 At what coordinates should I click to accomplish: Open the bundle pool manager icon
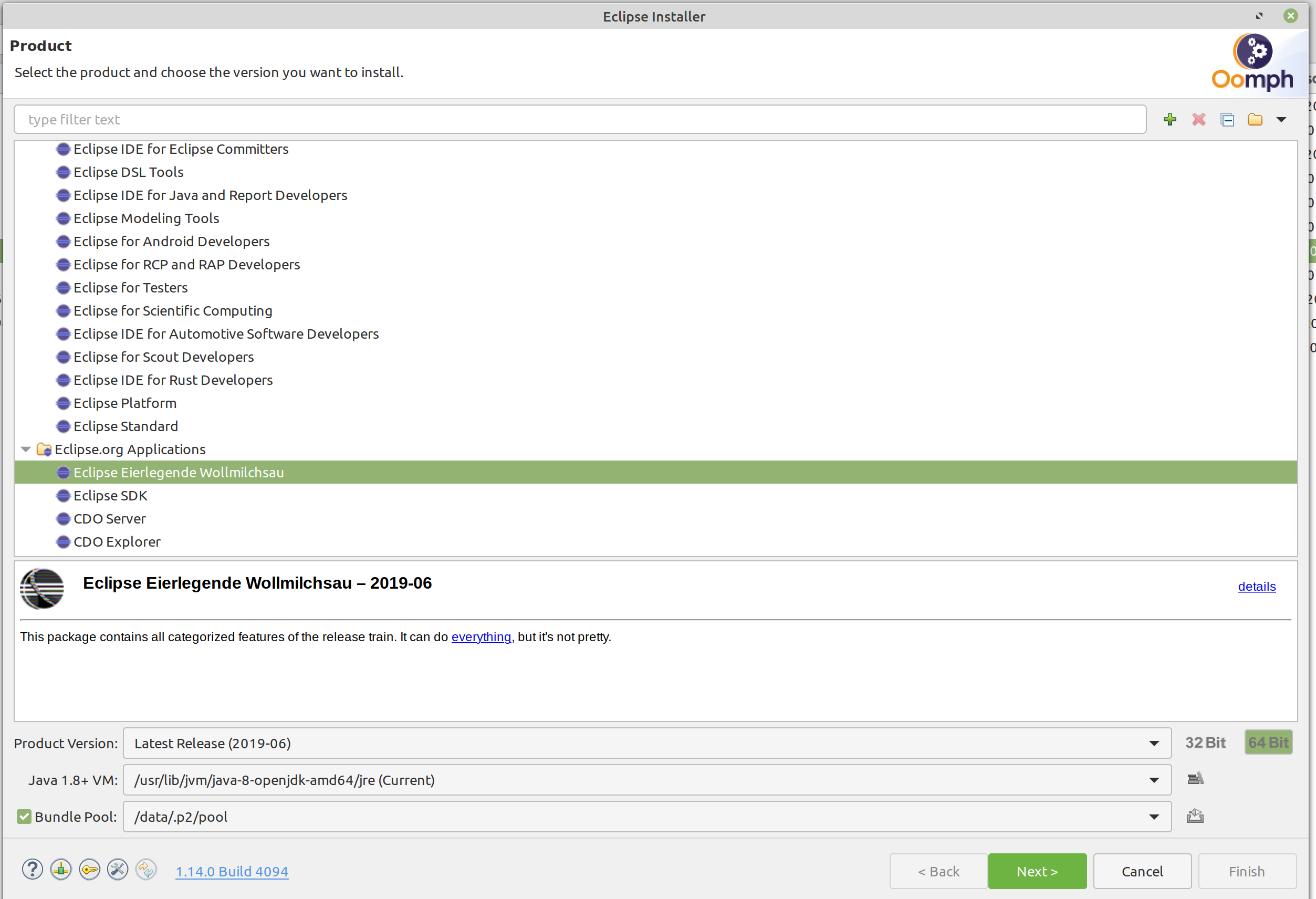1195,816
